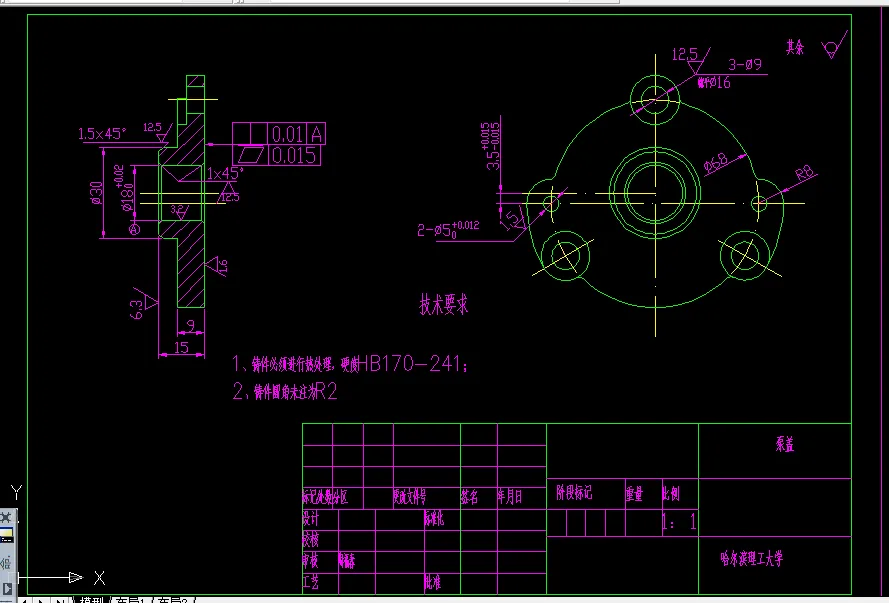Screen dimensions: 889x603
Task: Click the previous-tab arrow icon
Action: point(23,598)
